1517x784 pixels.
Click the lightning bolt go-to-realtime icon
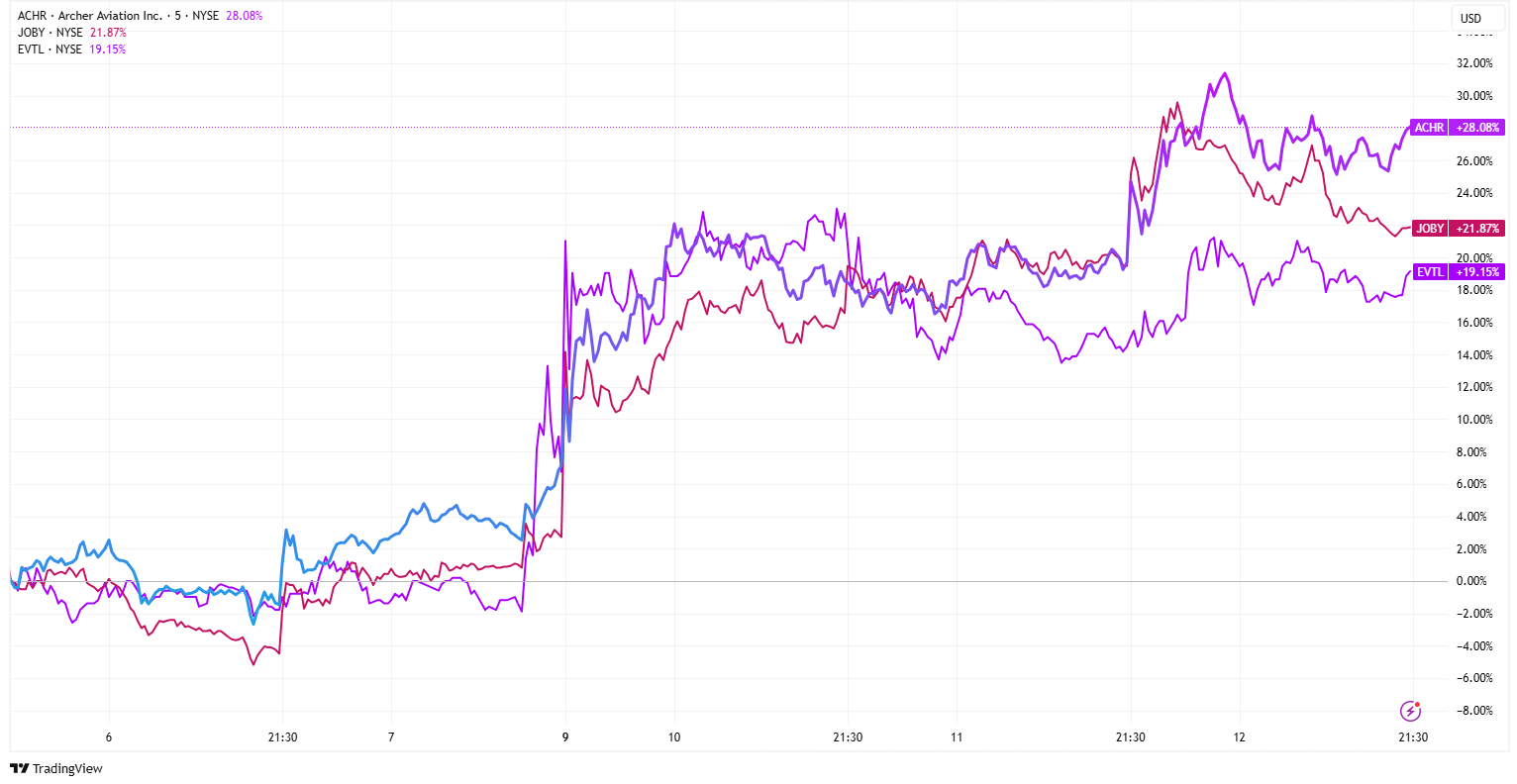(x=1410, y=711)
